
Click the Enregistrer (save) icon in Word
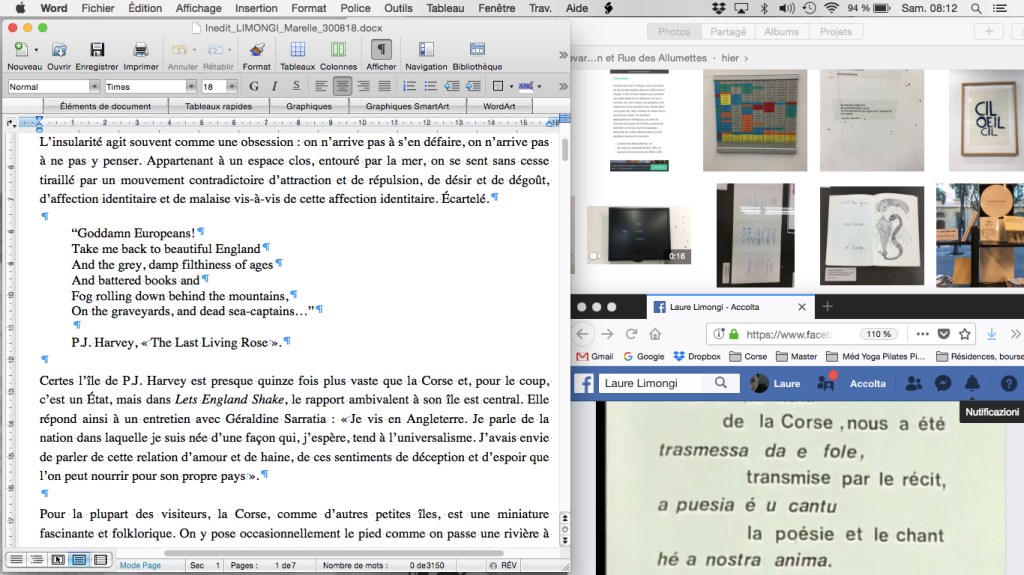point(96,50)
